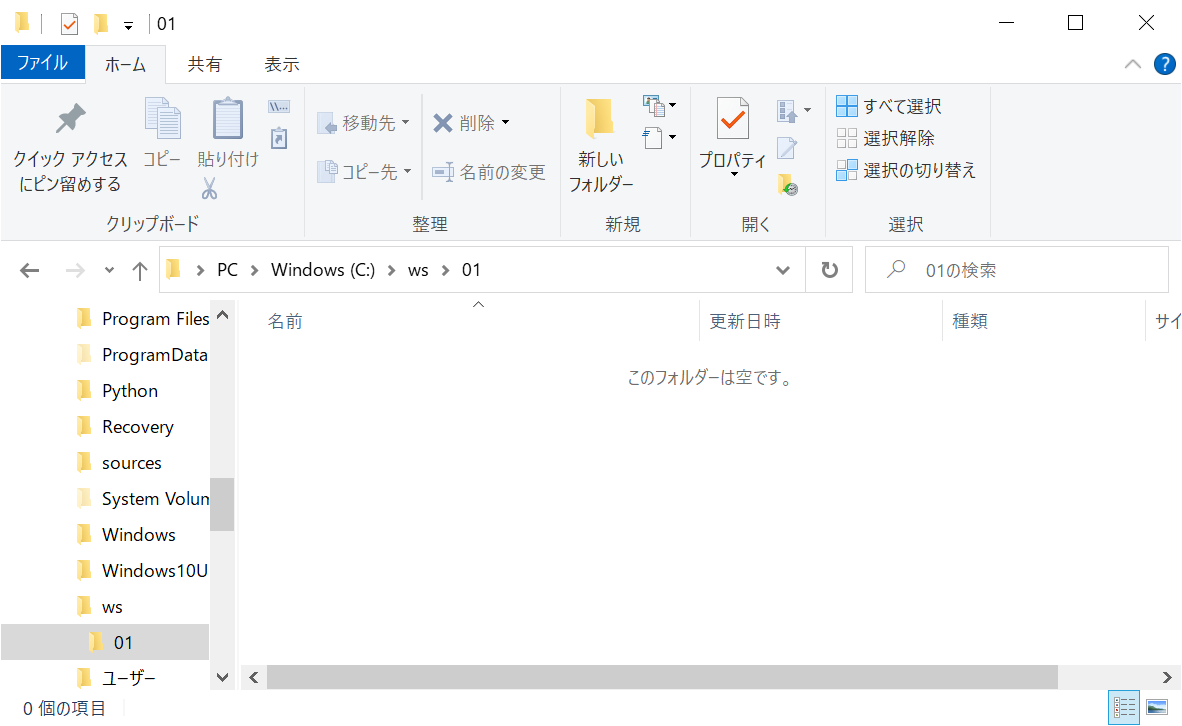Go up one folder level
Image resolution: width=1182 pixels, height=726 pixels.
tap(139, 270)
